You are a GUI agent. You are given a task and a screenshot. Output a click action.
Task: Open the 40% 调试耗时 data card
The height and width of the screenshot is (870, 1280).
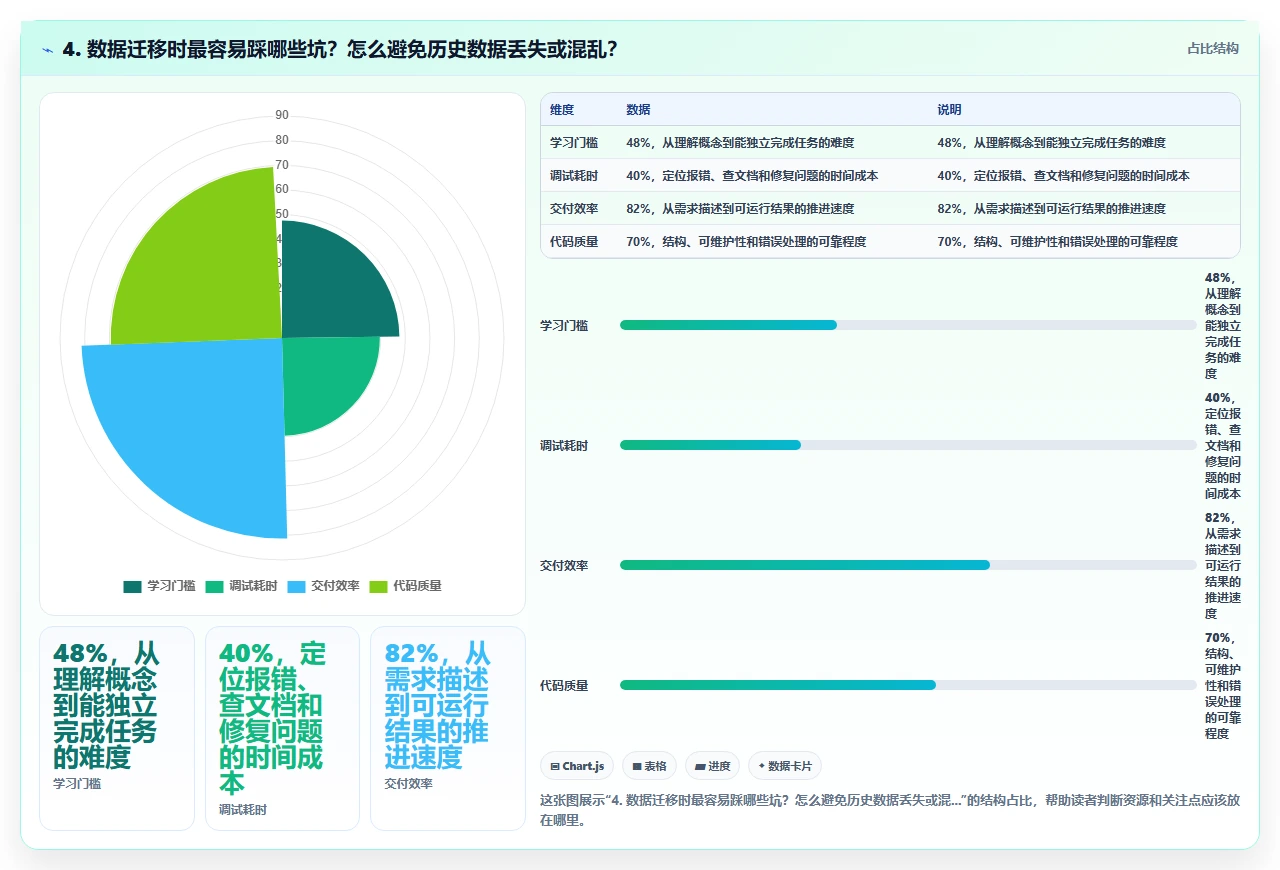point(282,728)
